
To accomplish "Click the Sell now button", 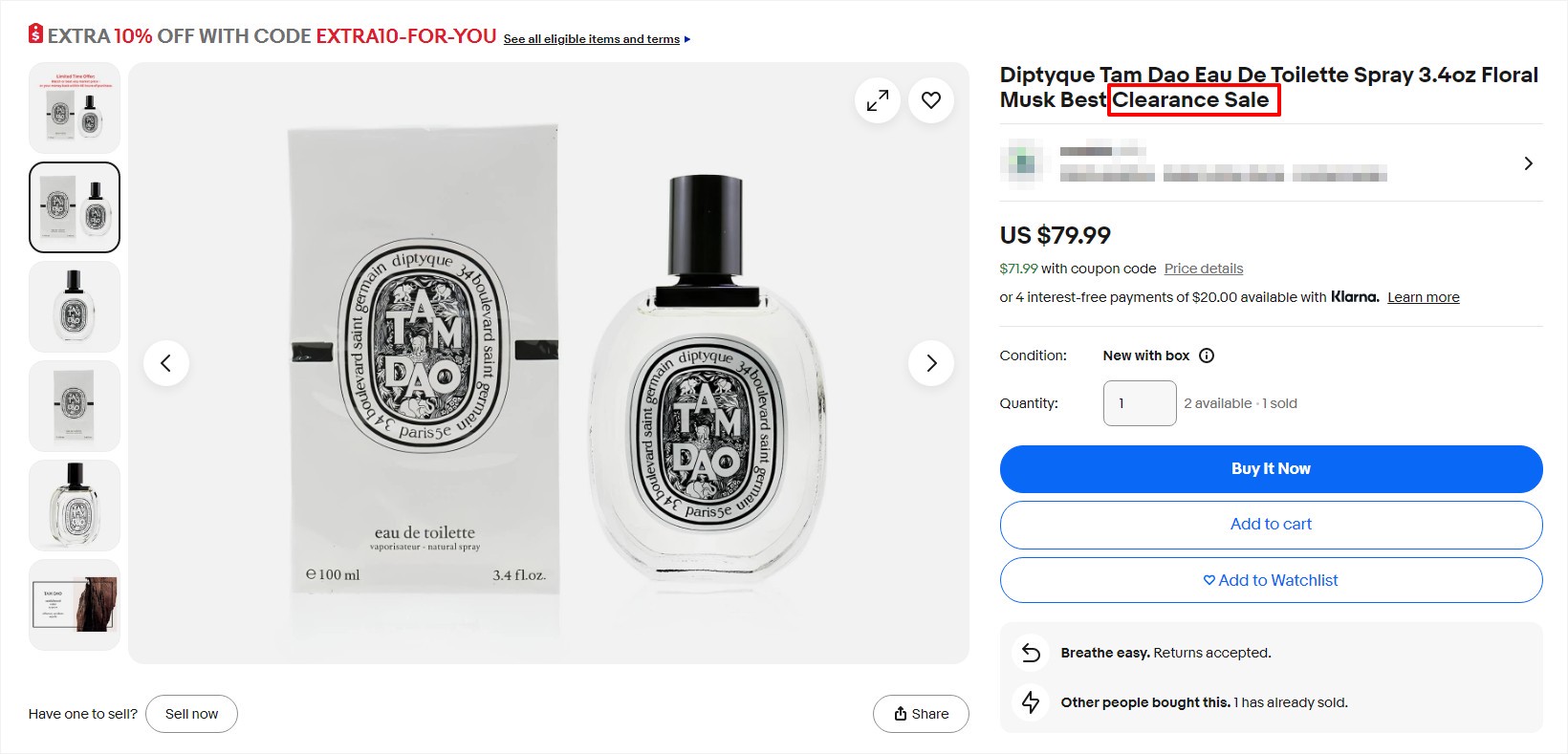I will (x=191, y=714).
